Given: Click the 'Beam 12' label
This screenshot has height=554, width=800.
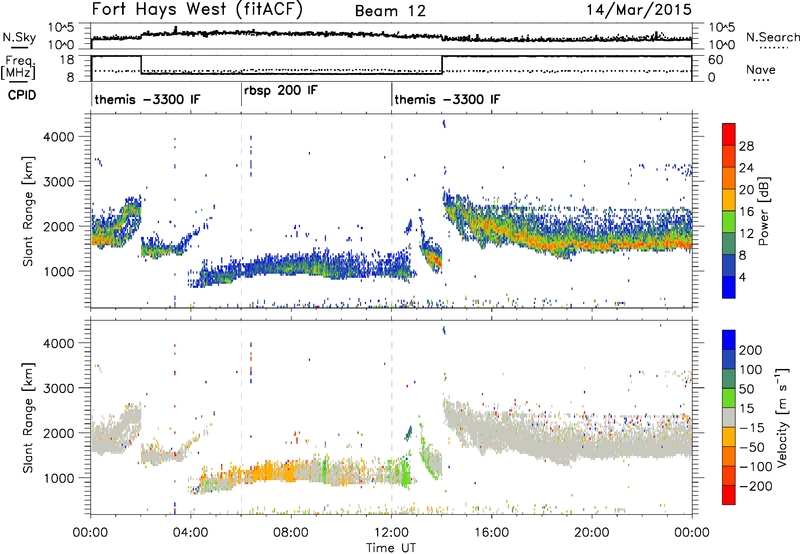Looking at the screenshot, I should pyautogui.click(x=390, y=11).
